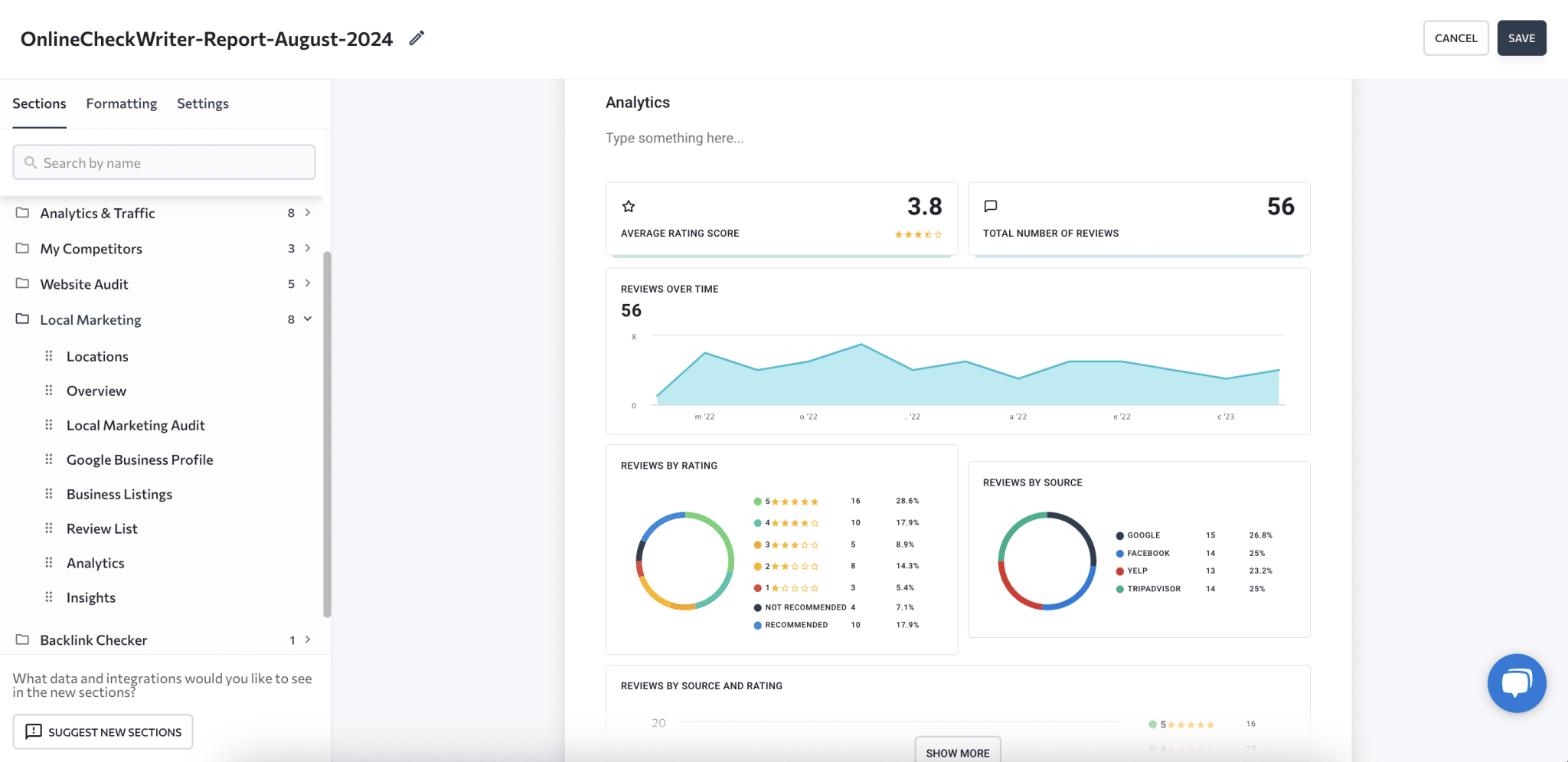
Task: Switch to the Formatting tab
Action: pos(121,103)
